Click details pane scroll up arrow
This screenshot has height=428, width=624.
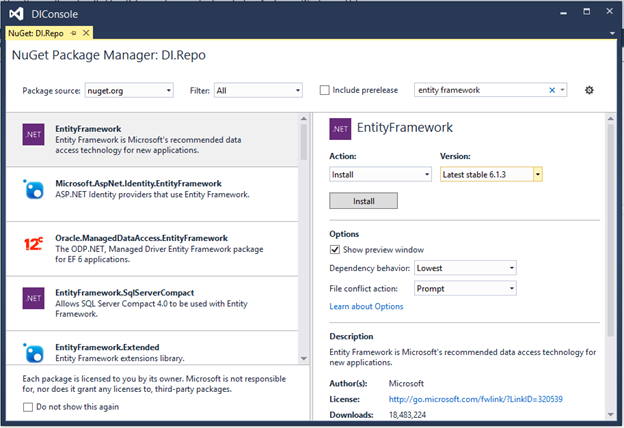click(610, 119)
